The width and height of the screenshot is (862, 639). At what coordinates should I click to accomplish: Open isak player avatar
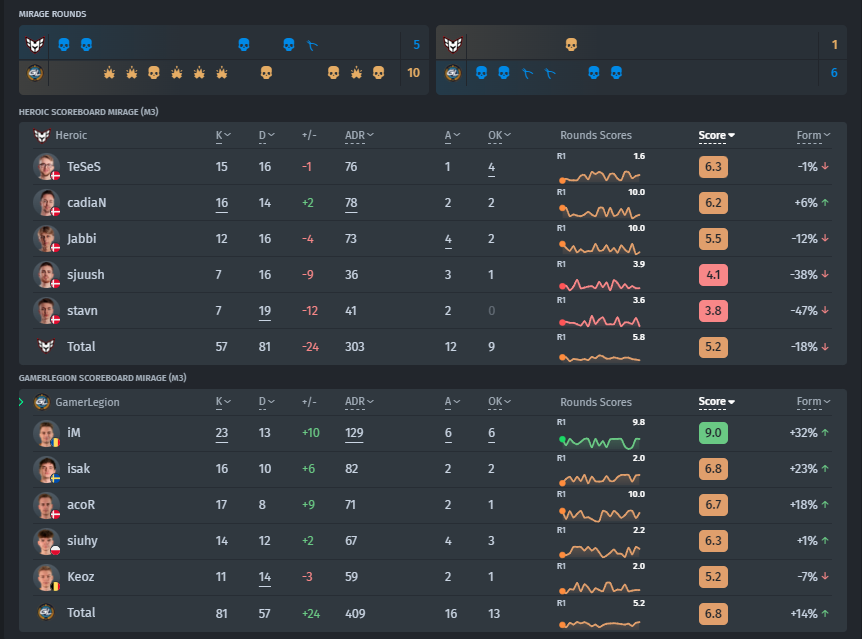point(46,469)
